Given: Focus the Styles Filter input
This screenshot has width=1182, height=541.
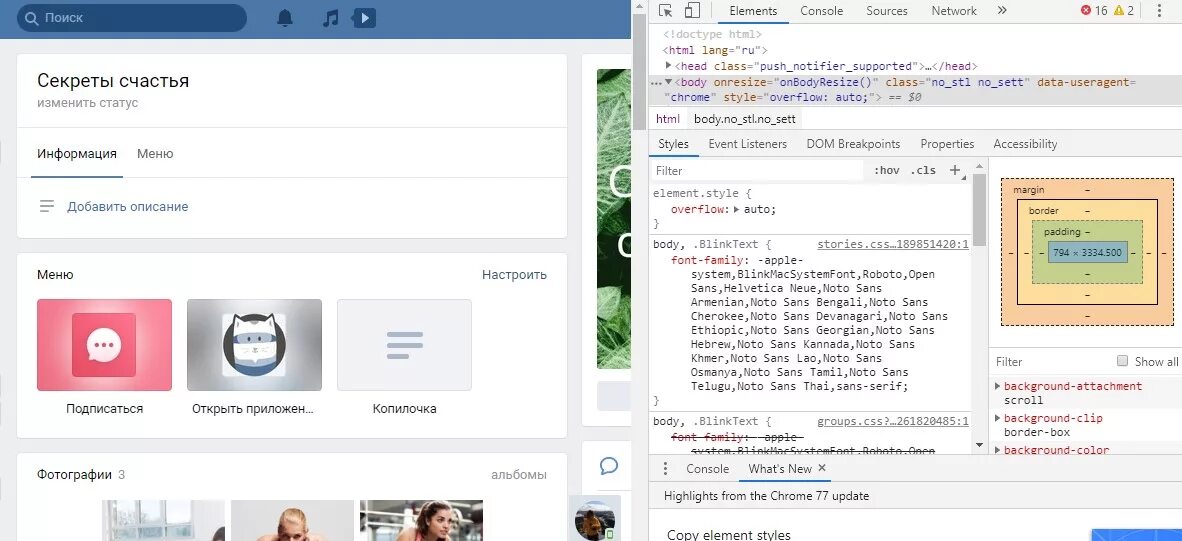Looking at the screenshot, I should (x=757, y=170).
